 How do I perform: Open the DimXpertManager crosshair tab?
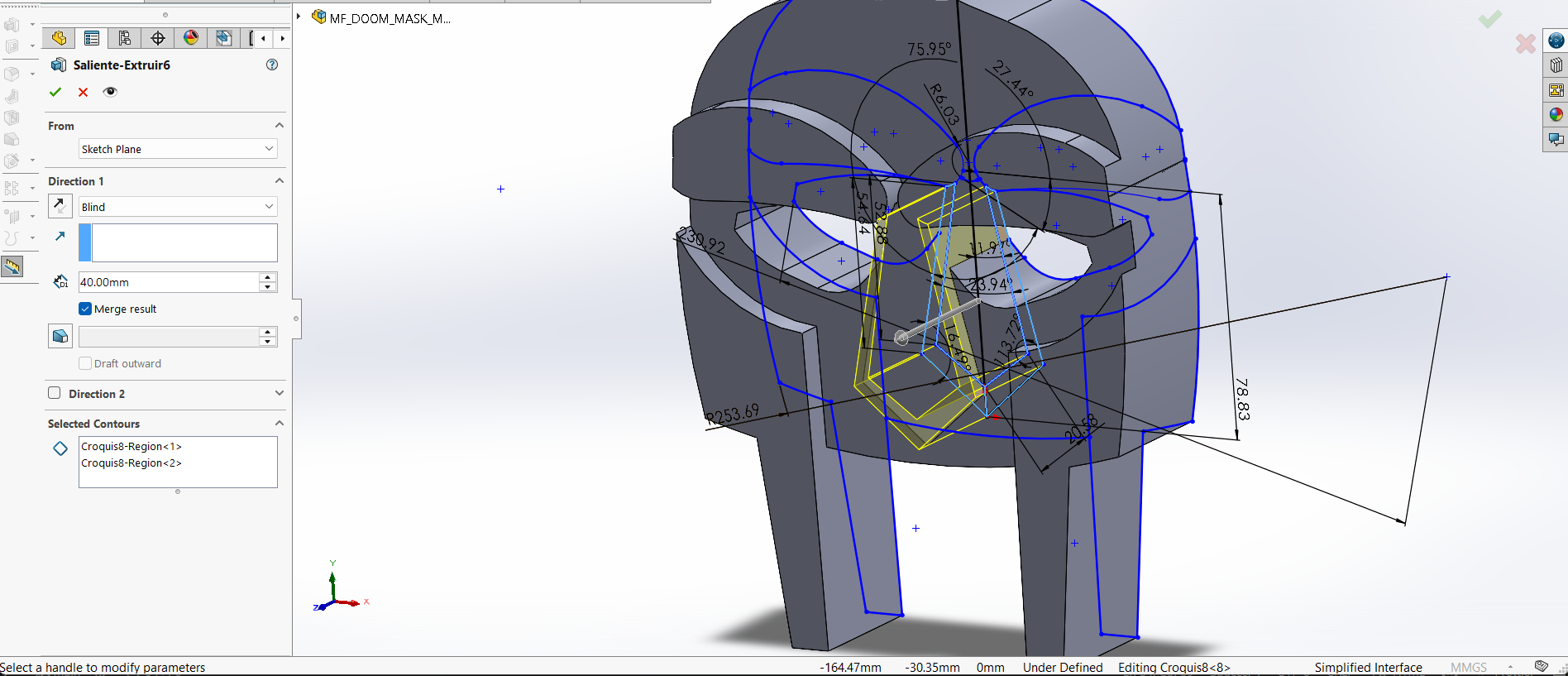pyautogui.click(x=158, y=38)
